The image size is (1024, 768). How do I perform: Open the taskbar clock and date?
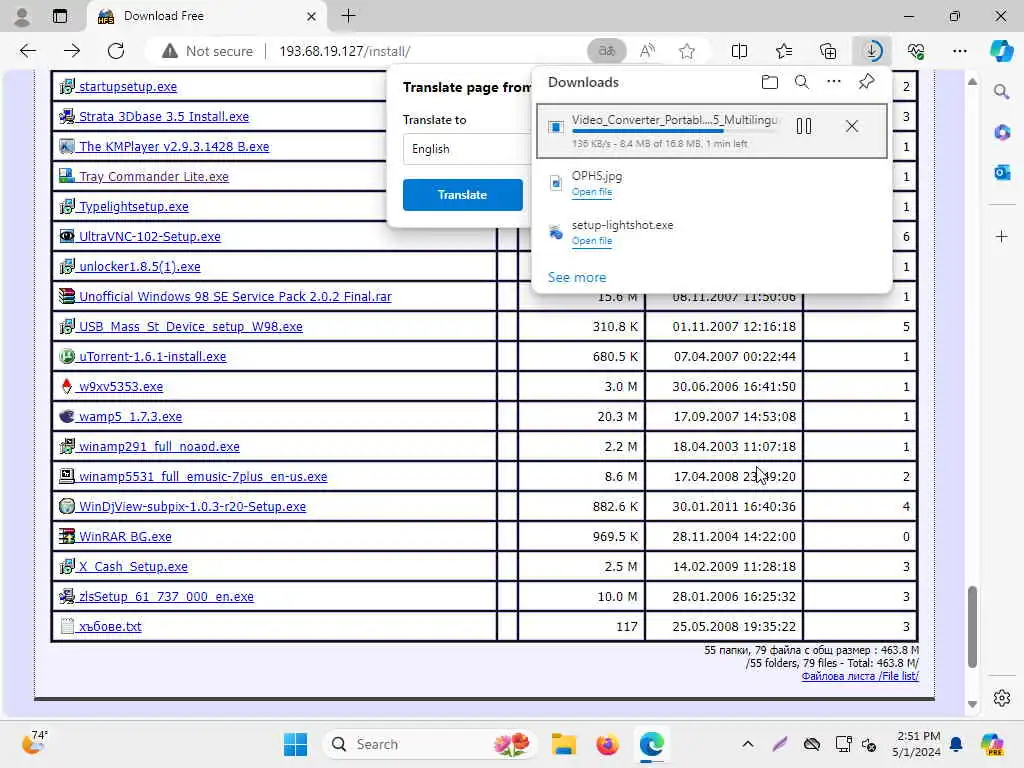click(x=917, y=744)
